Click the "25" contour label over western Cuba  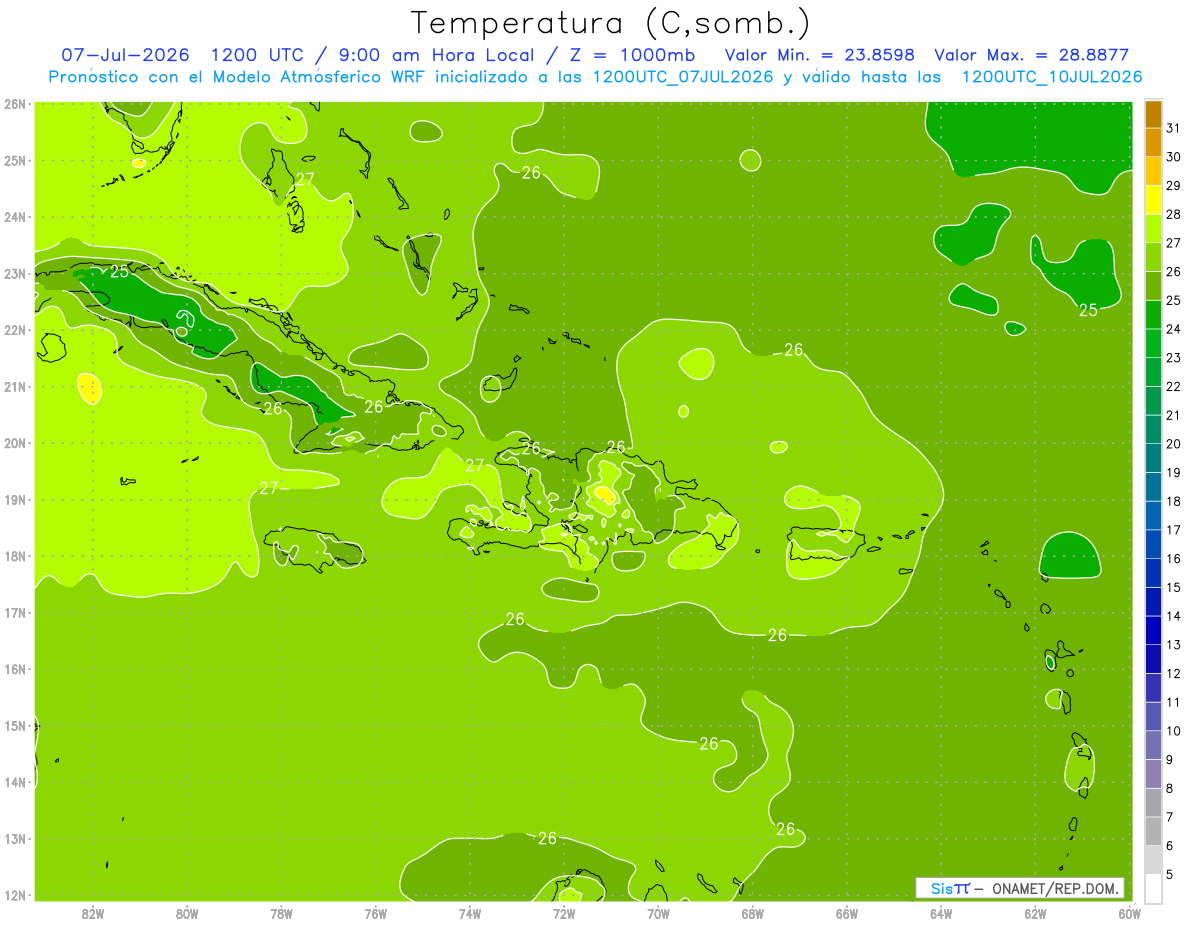pyautogui.click(x=119, y=271)
